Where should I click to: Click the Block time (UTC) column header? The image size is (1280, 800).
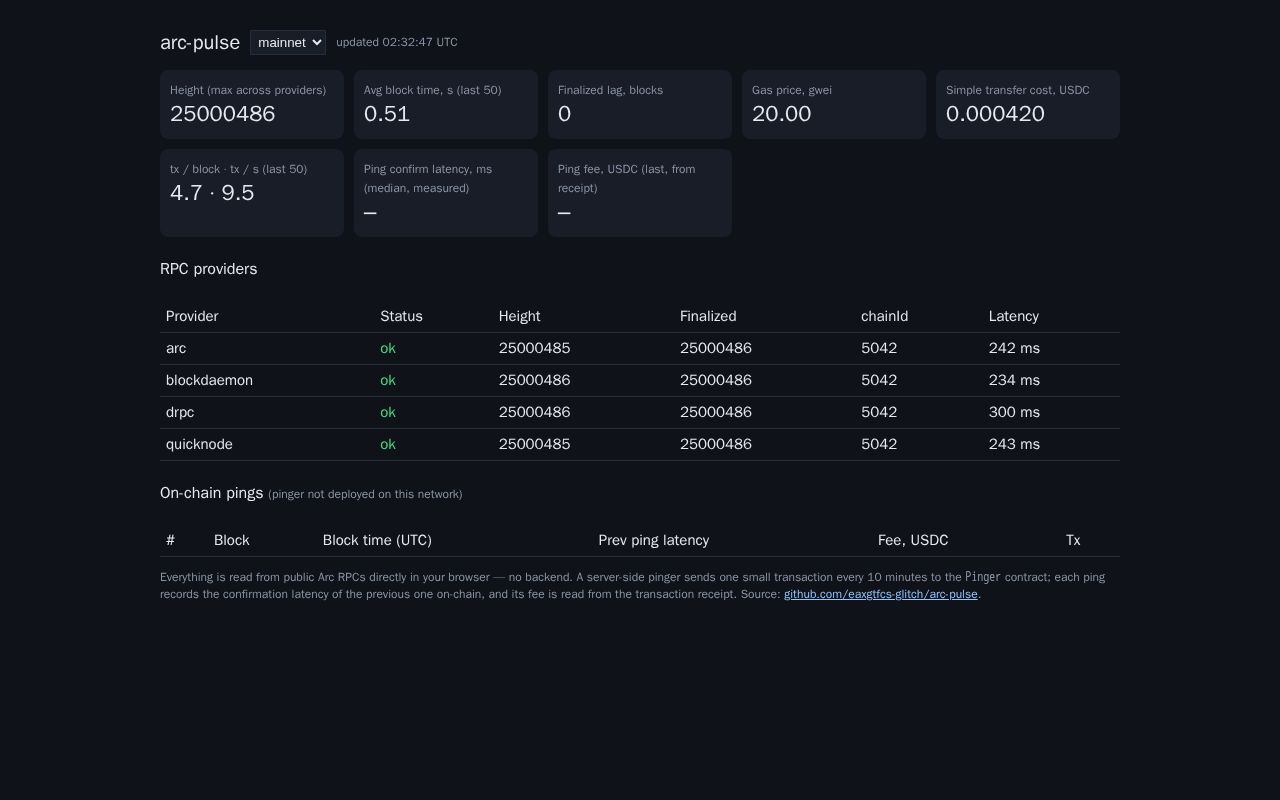click(377, 540)
